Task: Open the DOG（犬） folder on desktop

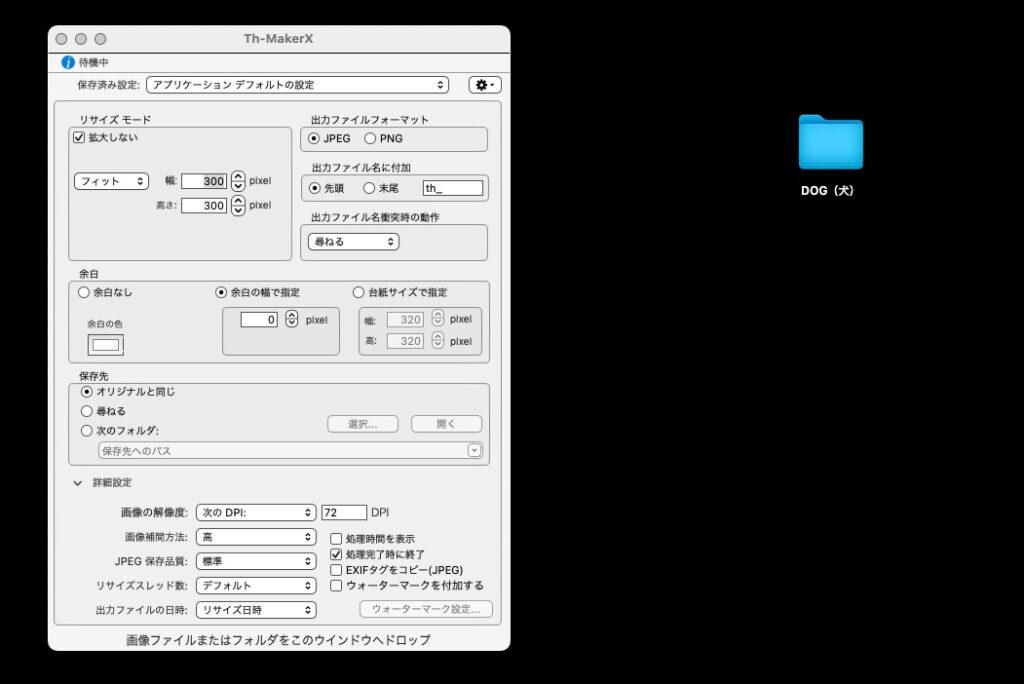Action: tap(830, 144)
